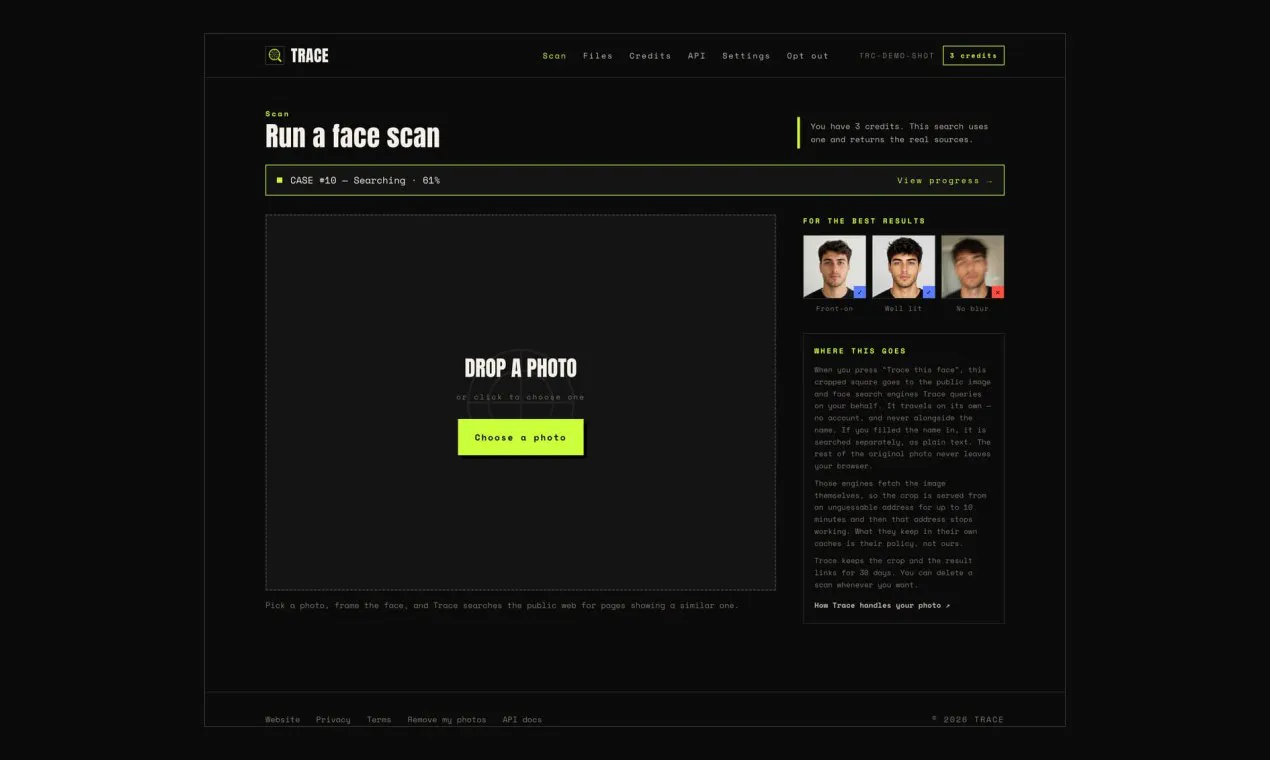The height and width of the screenshot is (760, 1270).
Task: Open How Trace handles your photo link
Action: (x=882, y=605)
